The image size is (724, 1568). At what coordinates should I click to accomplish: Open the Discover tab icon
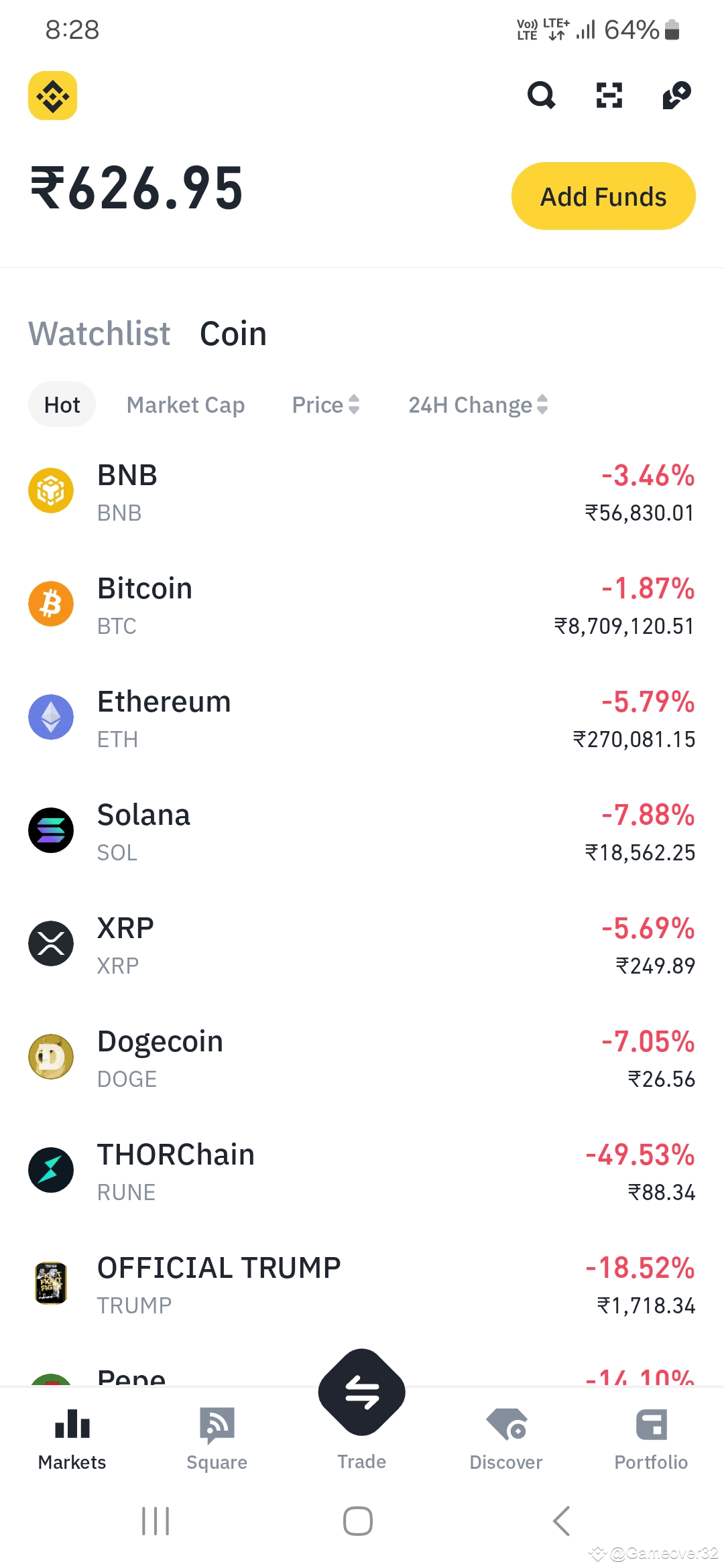[506, 1424]
